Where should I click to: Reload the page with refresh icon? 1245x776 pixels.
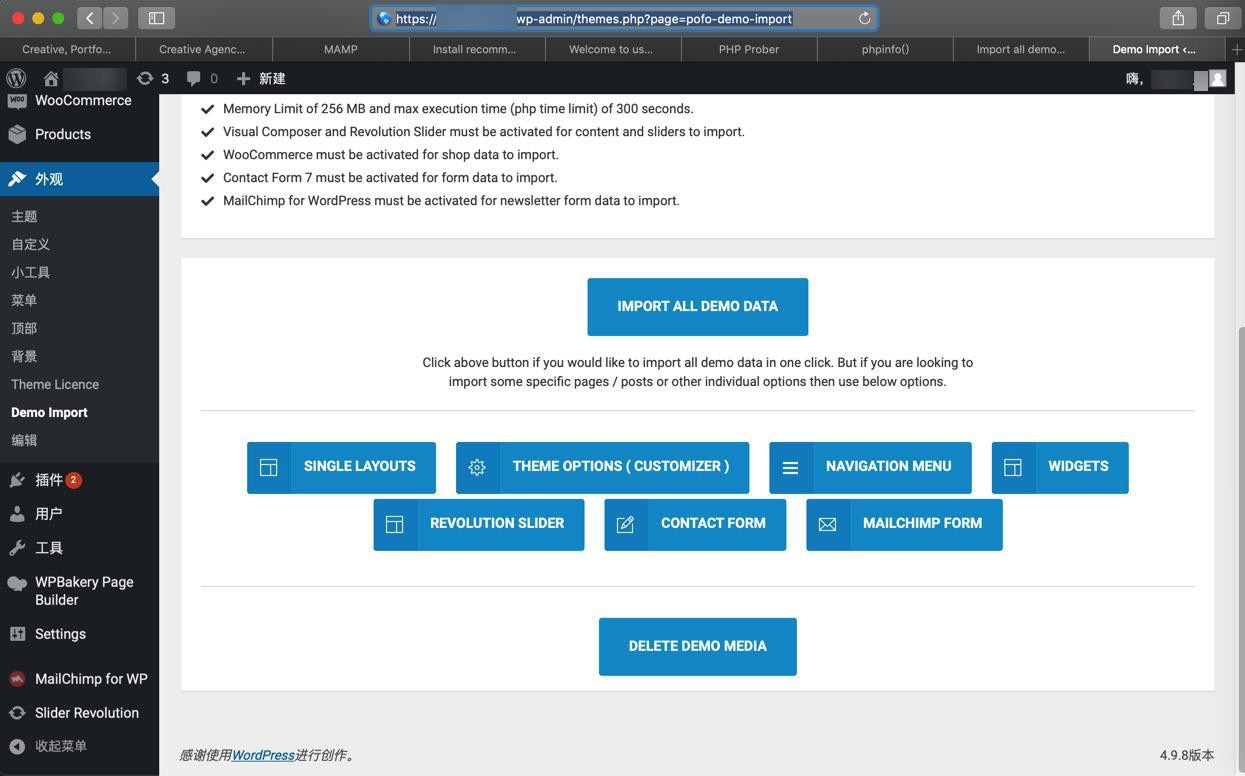[x=864, y=18]
